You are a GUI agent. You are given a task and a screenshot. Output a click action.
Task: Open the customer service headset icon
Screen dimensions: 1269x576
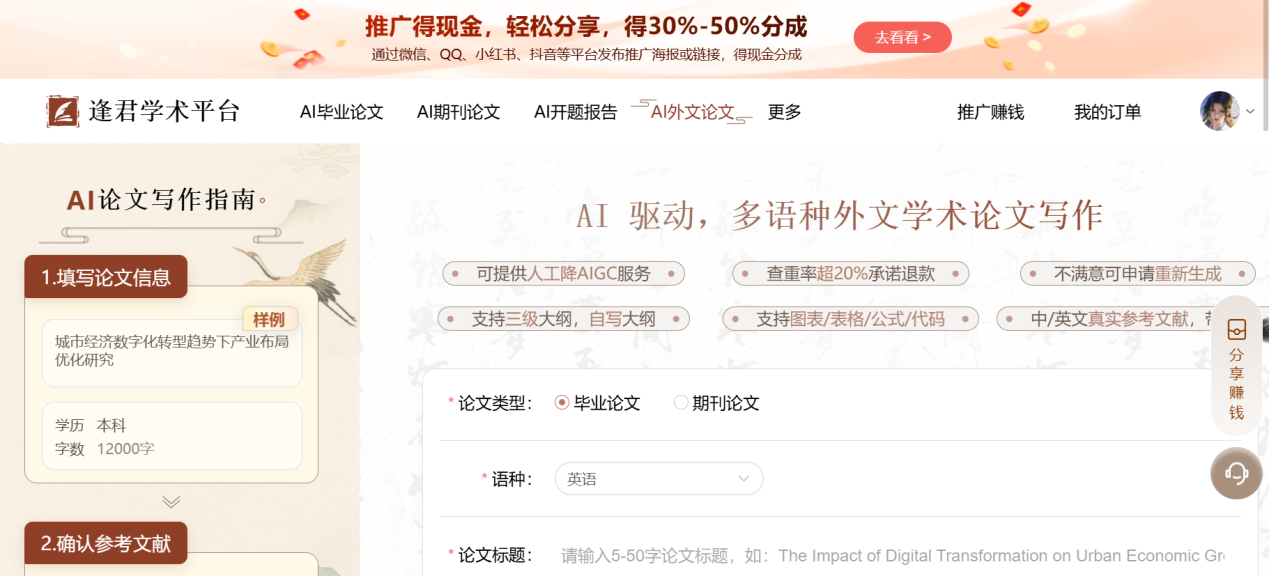(x=1236, y=473)
